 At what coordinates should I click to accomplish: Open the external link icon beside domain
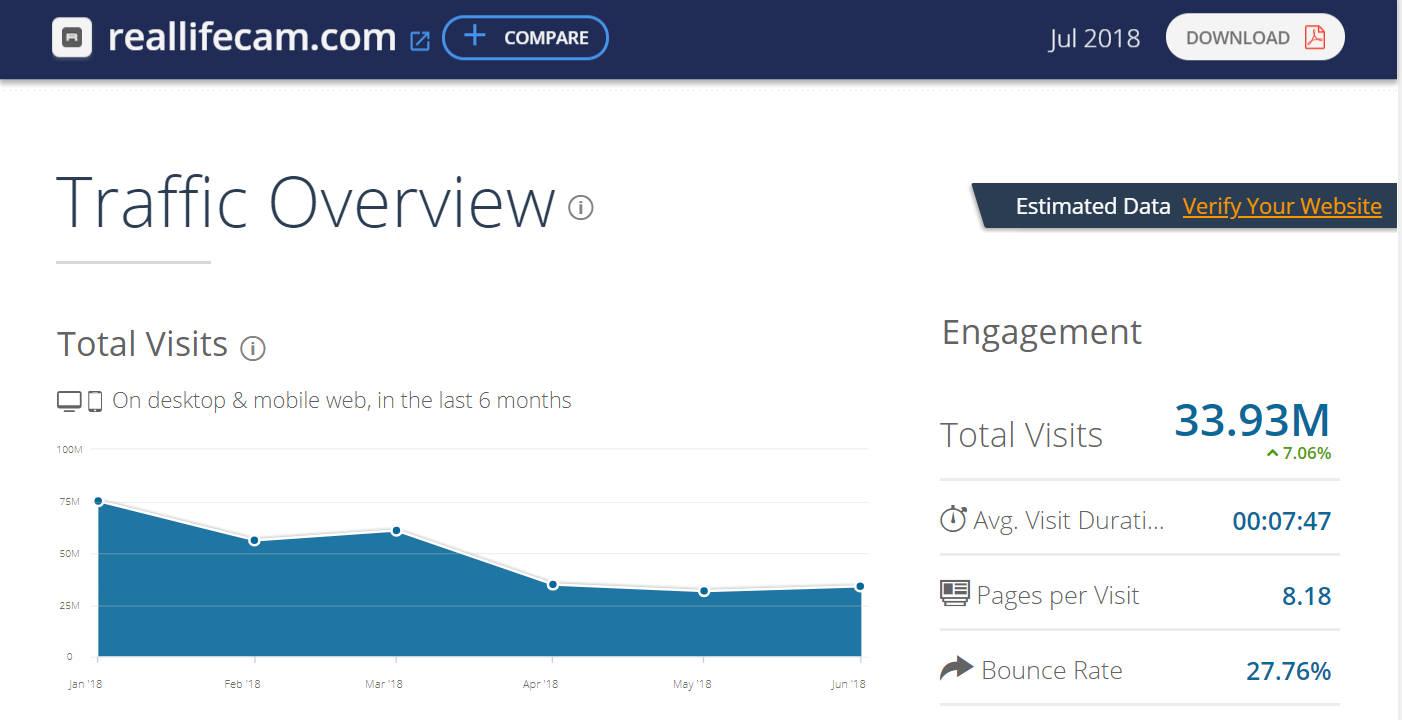click(x=420, y=41)
